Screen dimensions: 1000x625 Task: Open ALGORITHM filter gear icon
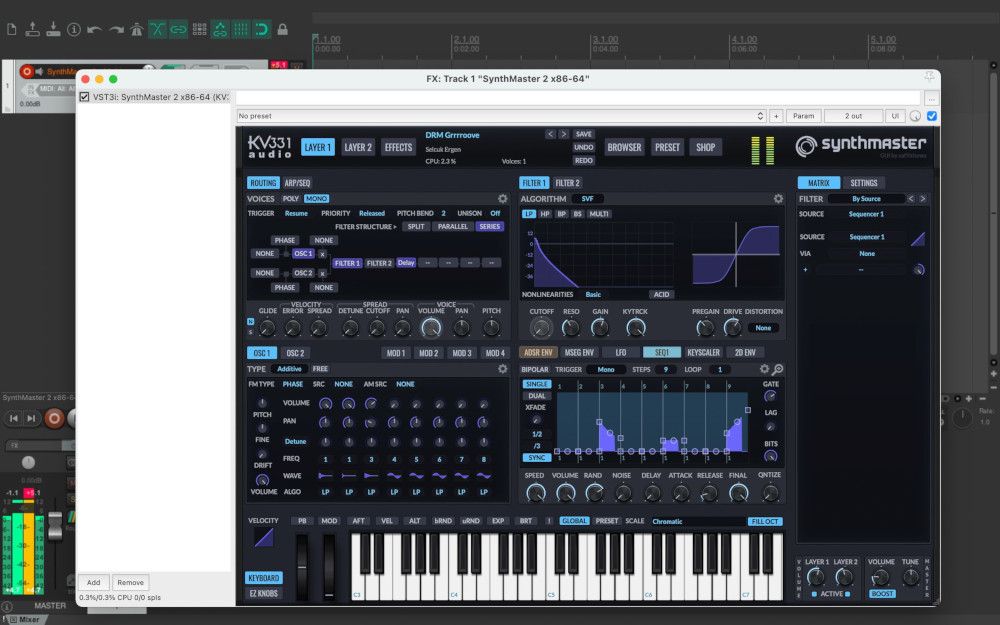click(x=778, y=199)
